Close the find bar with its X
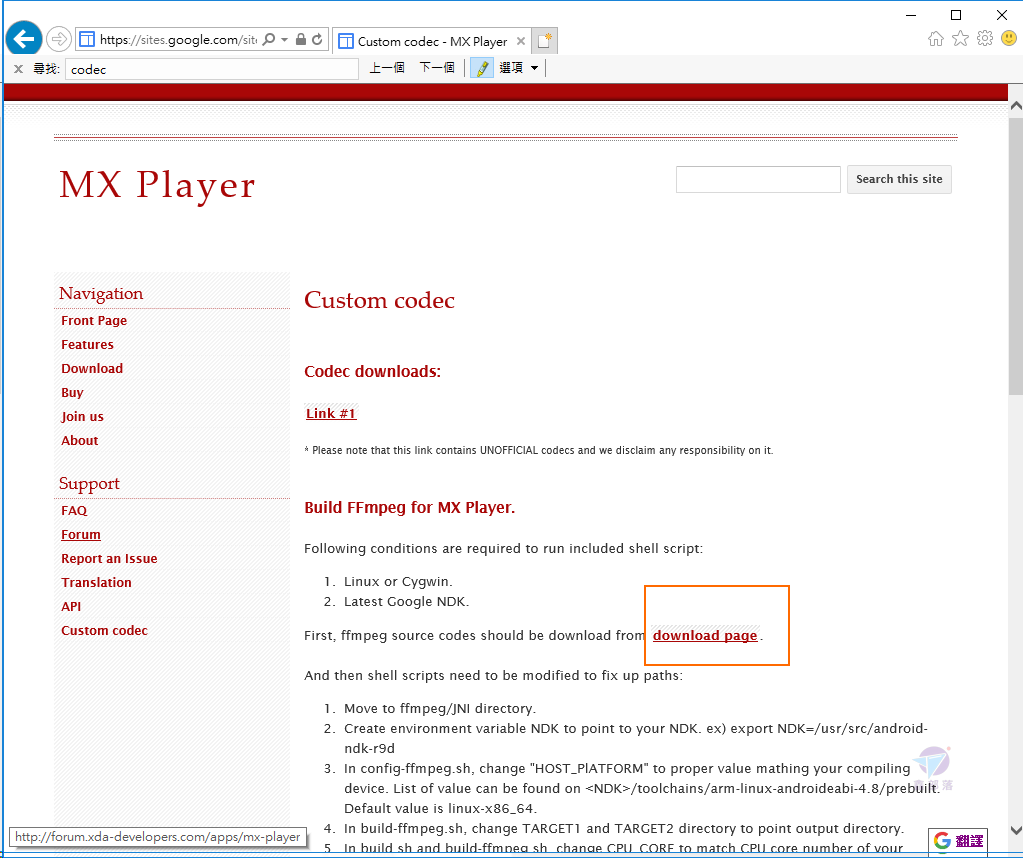 (18, 69)
